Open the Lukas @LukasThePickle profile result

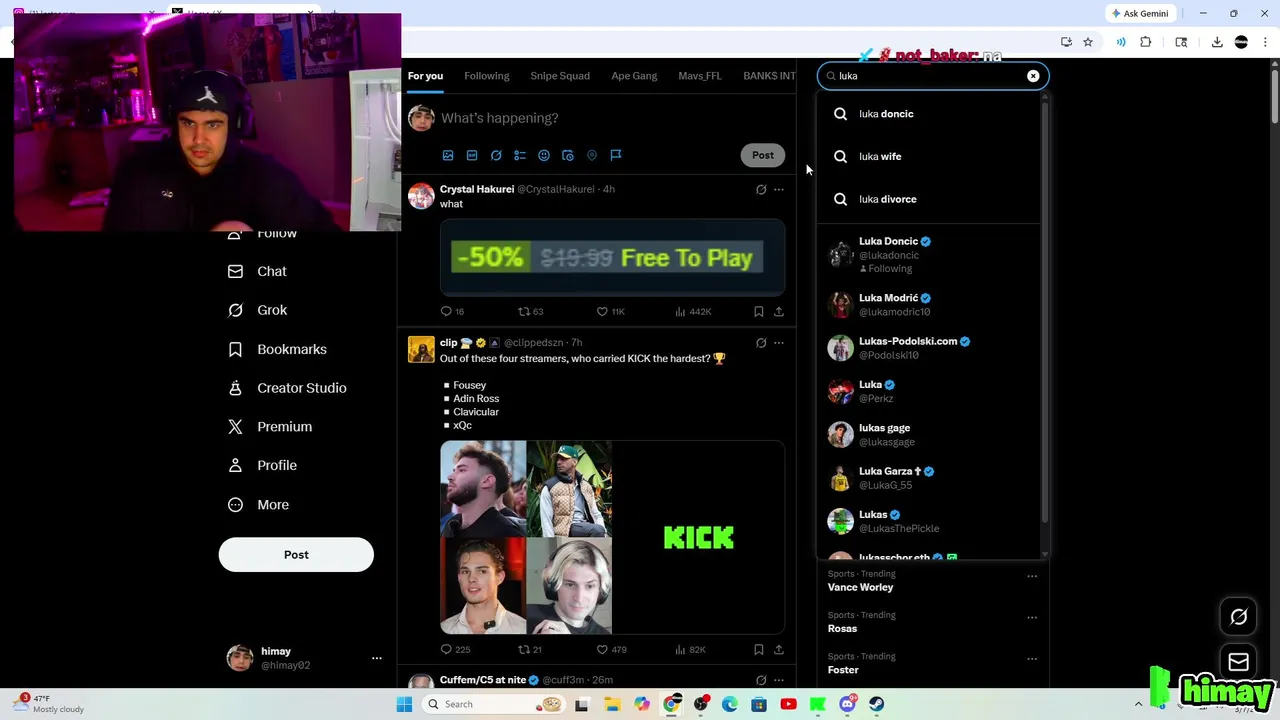pyautogui.click(x=930, y=521)
